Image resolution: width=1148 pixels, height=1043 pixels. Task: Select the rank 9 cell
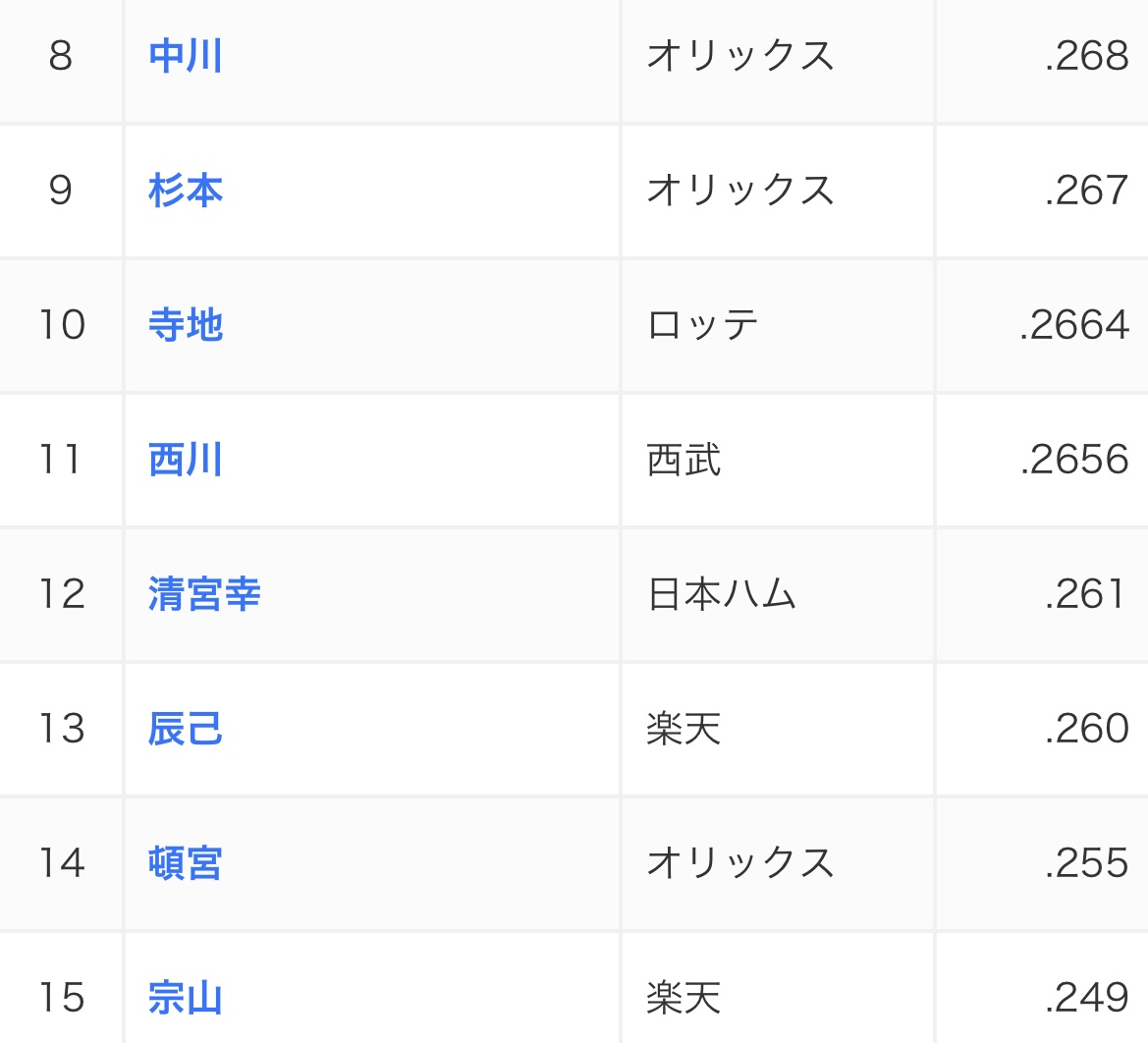click(x=61, y=191)
